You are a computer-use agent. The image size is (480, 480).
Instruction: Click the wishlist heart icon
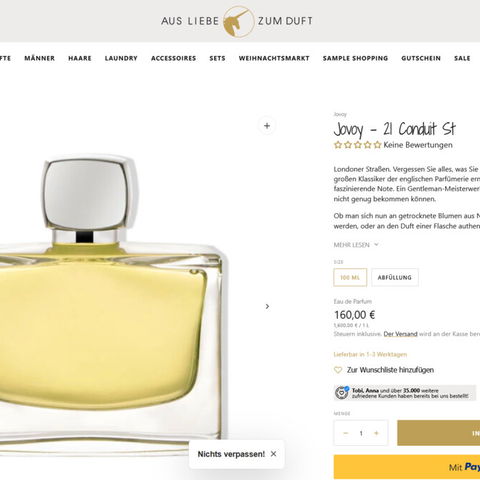pos(338,370)
